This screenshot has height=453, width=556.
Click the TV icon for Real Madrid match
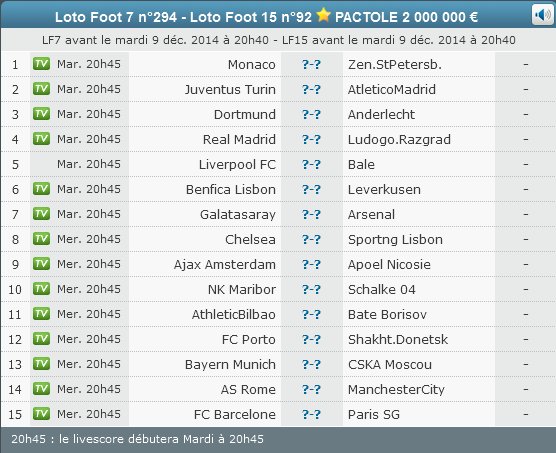41,139
